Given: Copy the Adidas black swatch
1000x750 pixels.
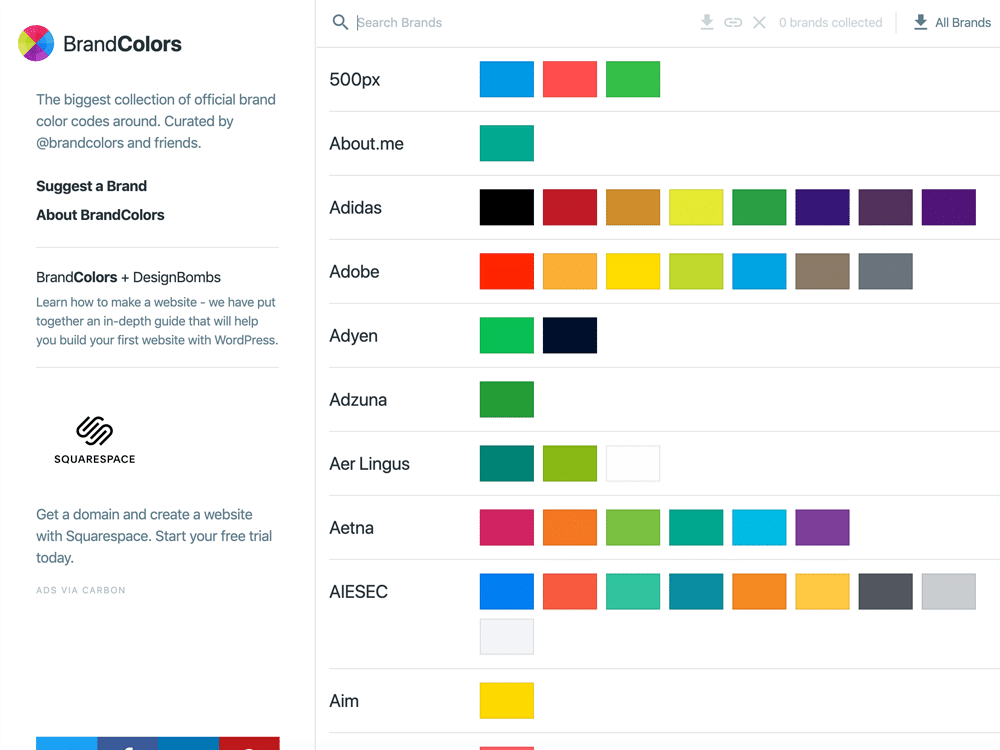Looking at the screenshot, I should pyautogui.click(x=507, y=207).
